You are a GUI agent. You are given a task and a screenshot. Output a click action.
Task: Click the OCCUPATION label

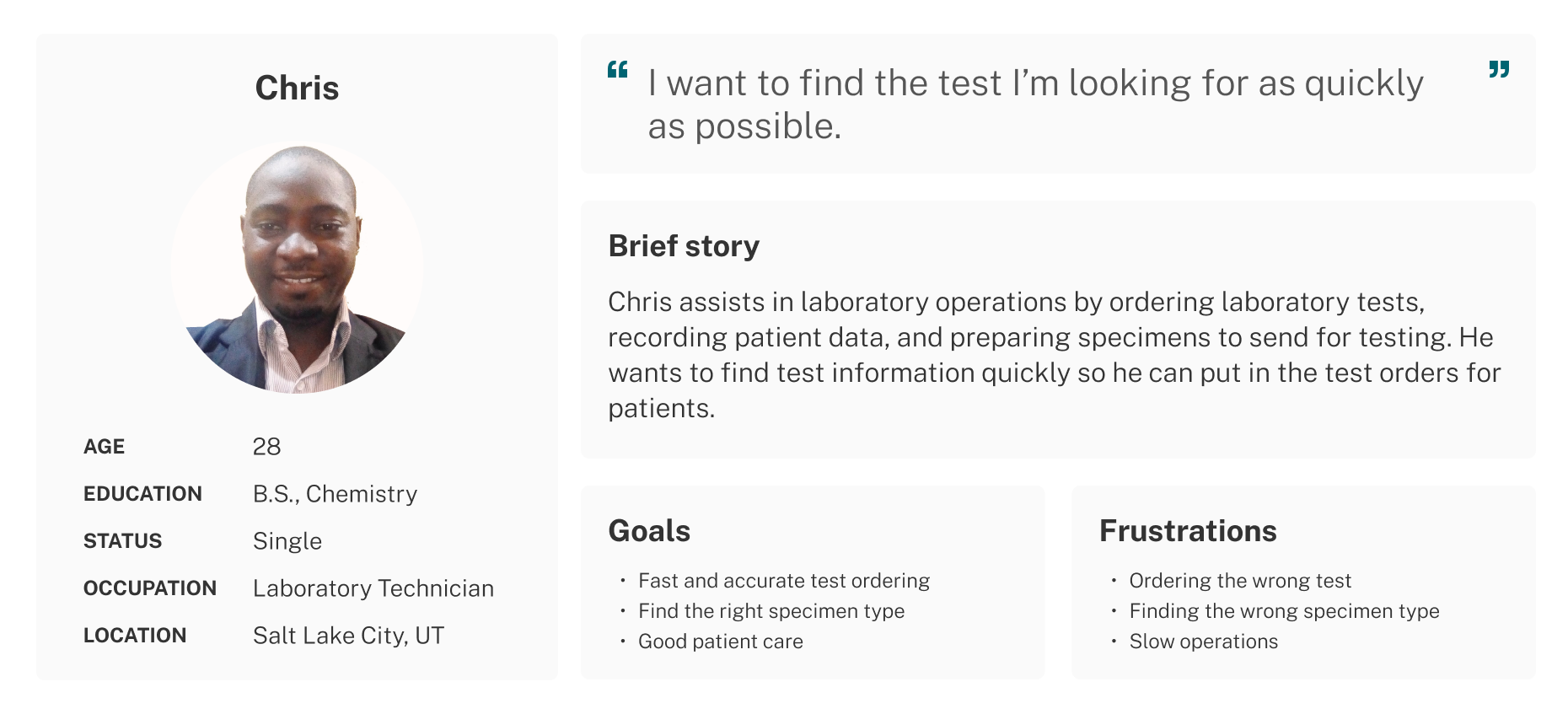(x=150, y=588)
